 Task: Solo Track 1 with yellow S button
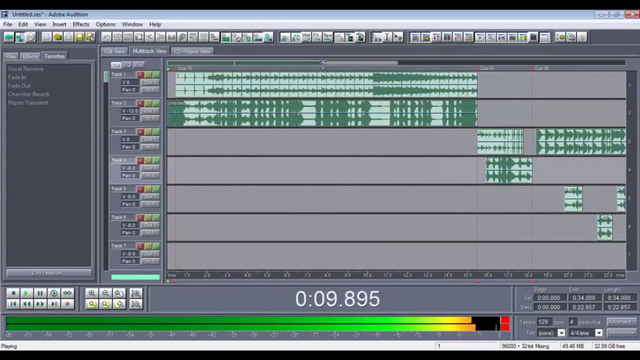[148, 75]
